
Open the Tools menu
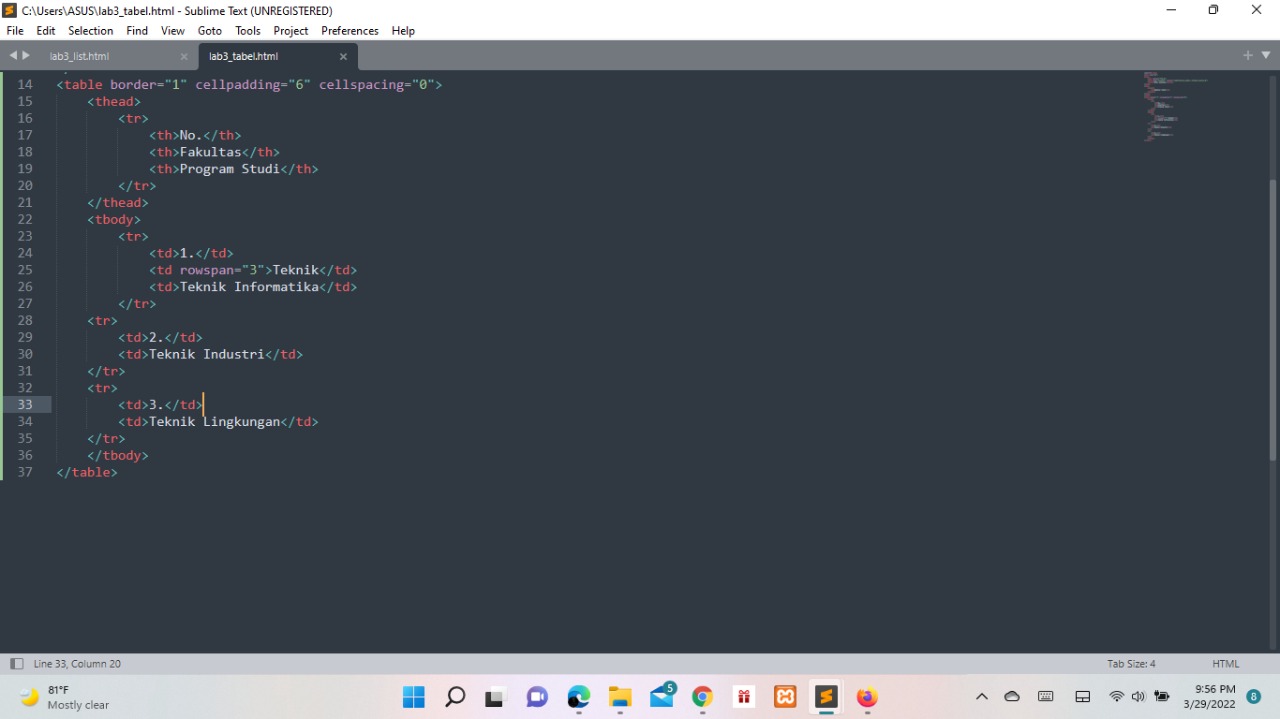248,31
